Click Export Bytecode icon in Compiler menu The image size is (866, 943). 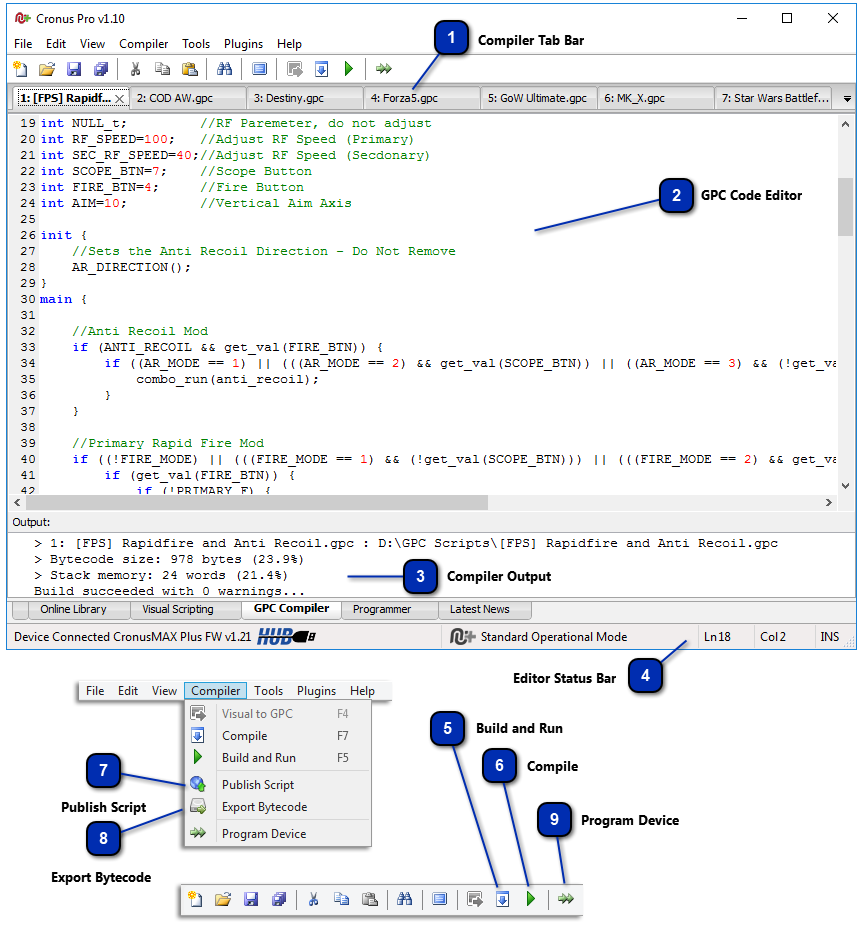tap(198, 806)
